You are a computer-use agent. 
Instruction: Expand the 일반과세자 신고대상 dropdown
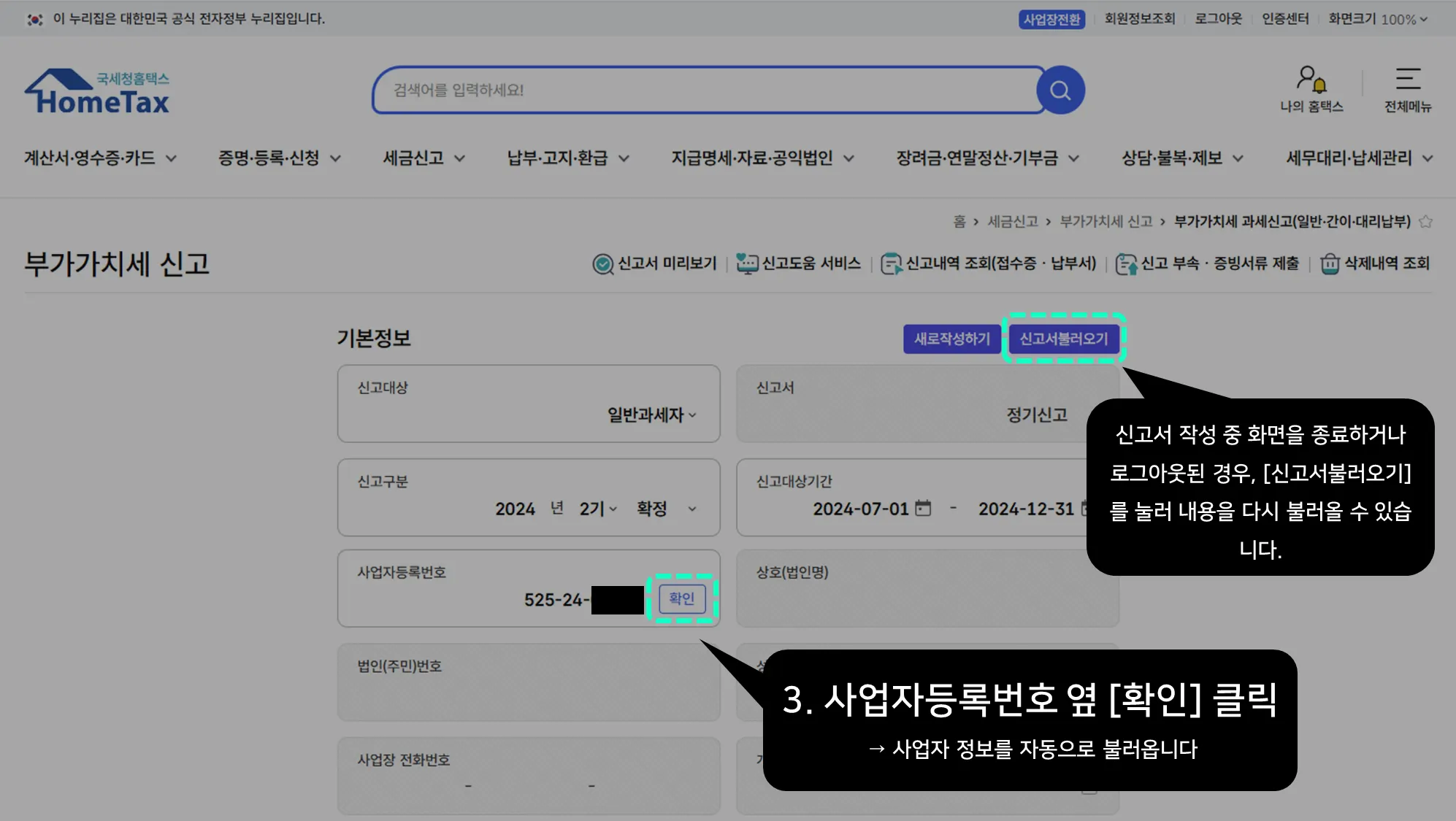[651, 415]
